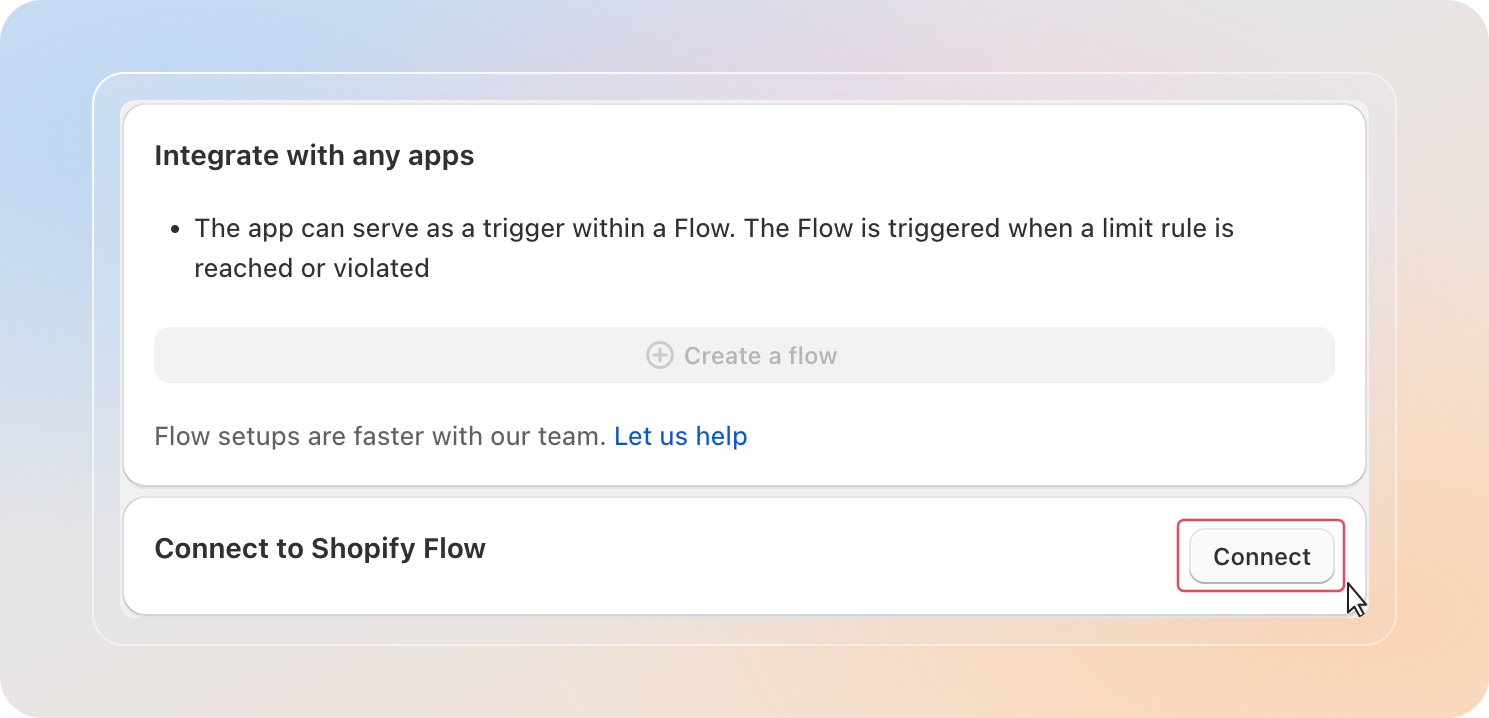Image resolution: width=1489 pixels, height=718 pixels.
Task: Click the text 'Flow setups are faster with our team.'
Action: click(x=381, y=436)
